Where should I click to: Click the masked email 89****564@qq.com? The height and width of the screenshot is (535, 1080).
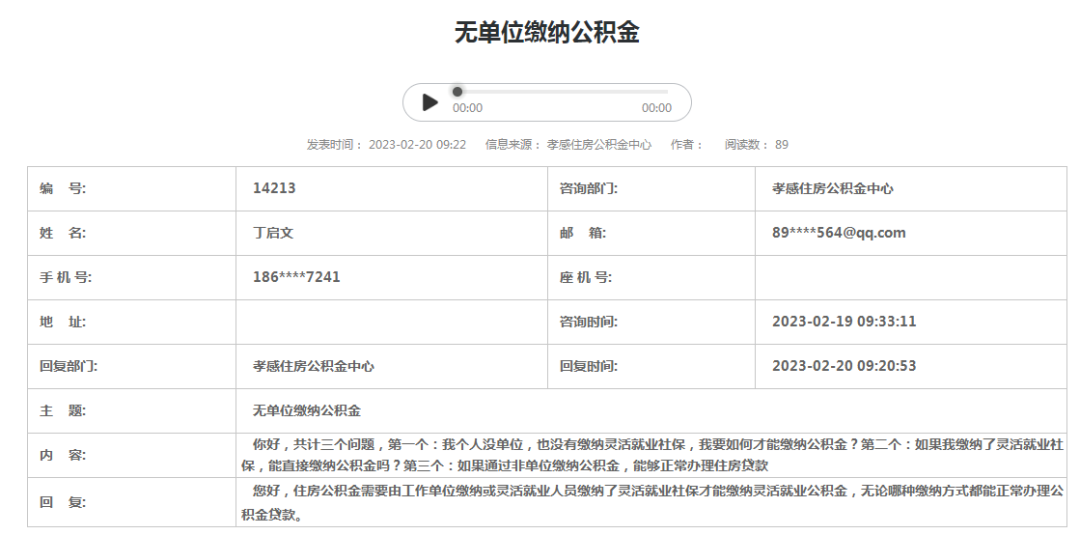(838, 233)
